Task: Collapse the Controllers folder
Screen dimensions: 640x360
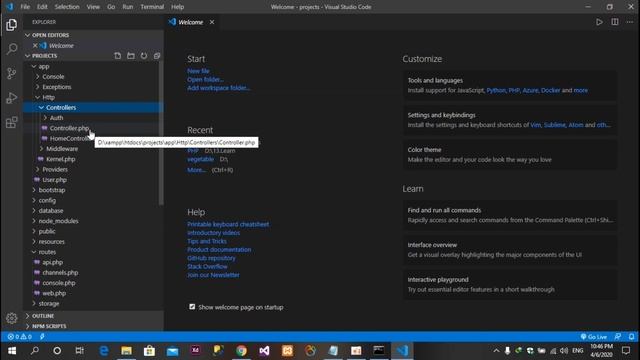Action: pos(41,107)
